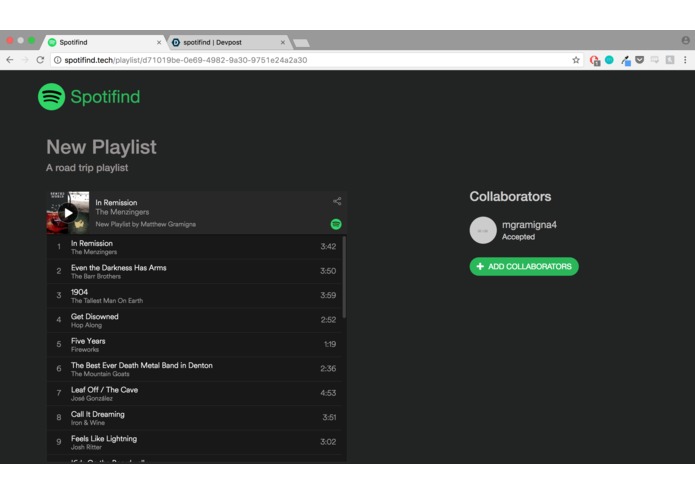Play The Best Ever Death Metal Band in Denton
The image size is (695, 494).
coord(194,369)
